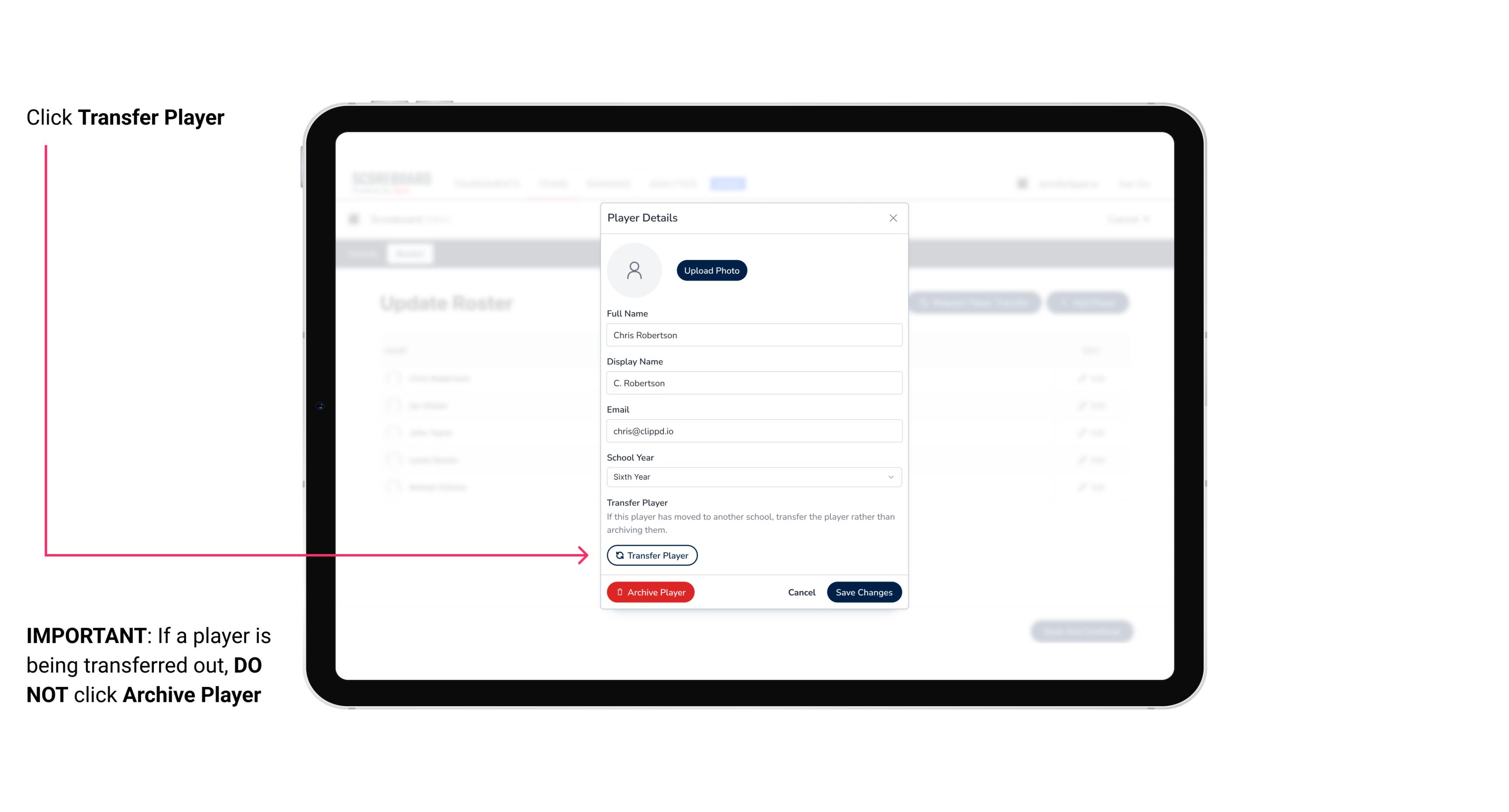1509x812 pixels.
Task: Expand the navigation tabs at top
Action: click(729, 183)
